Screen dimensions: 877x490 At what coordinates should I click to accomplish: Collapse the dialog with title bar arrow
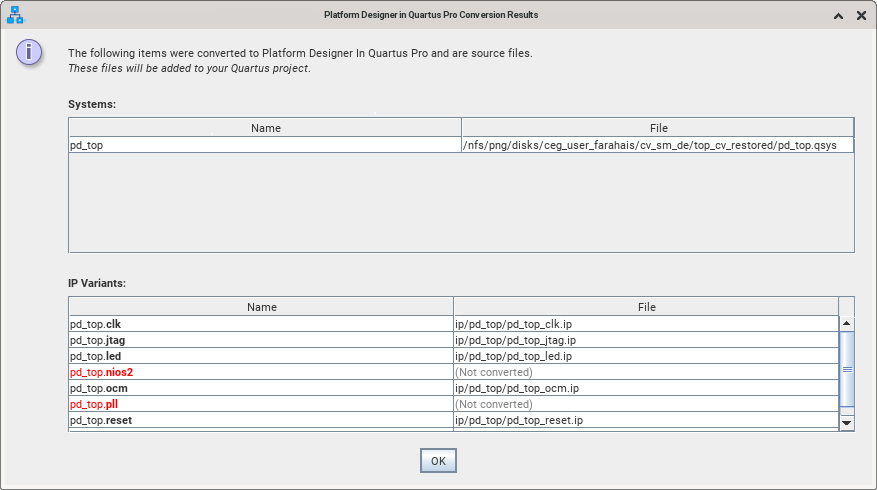tap(837, 15)
